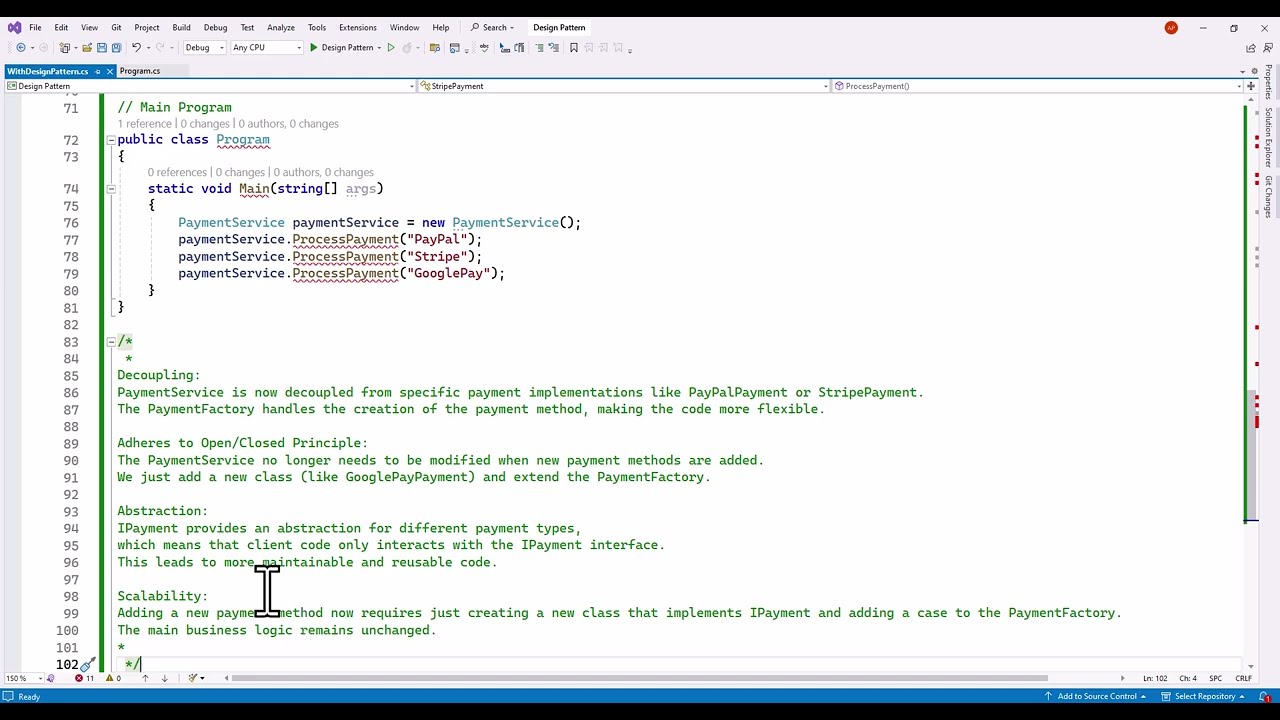Viewport: 1280px width, 720px height.
Task: Click the warning count triangle indicator
Action: point(114,678)
